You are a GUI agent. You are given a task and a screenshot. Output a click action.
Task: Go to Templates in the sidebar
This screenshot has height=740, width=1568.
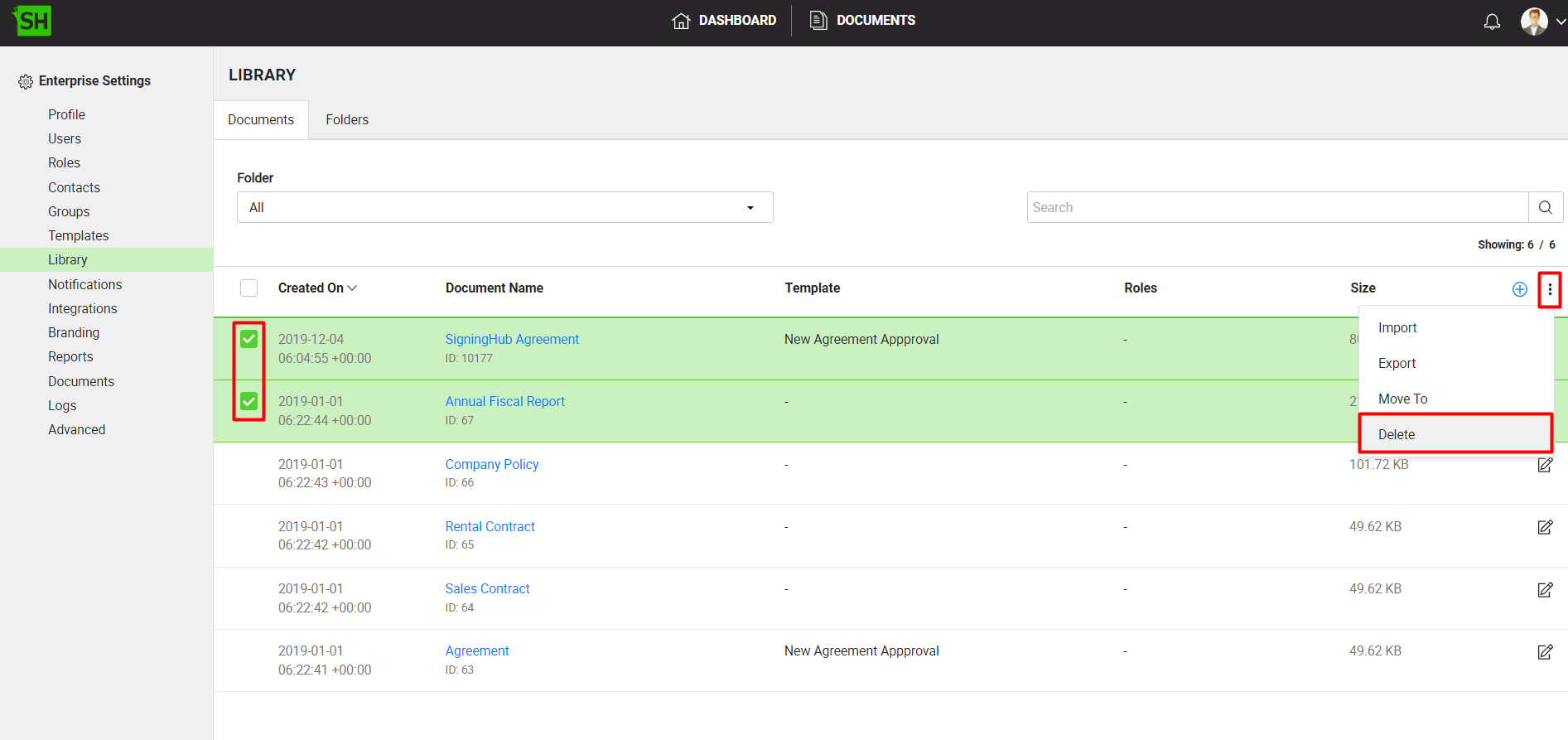(x=78, y=235)
